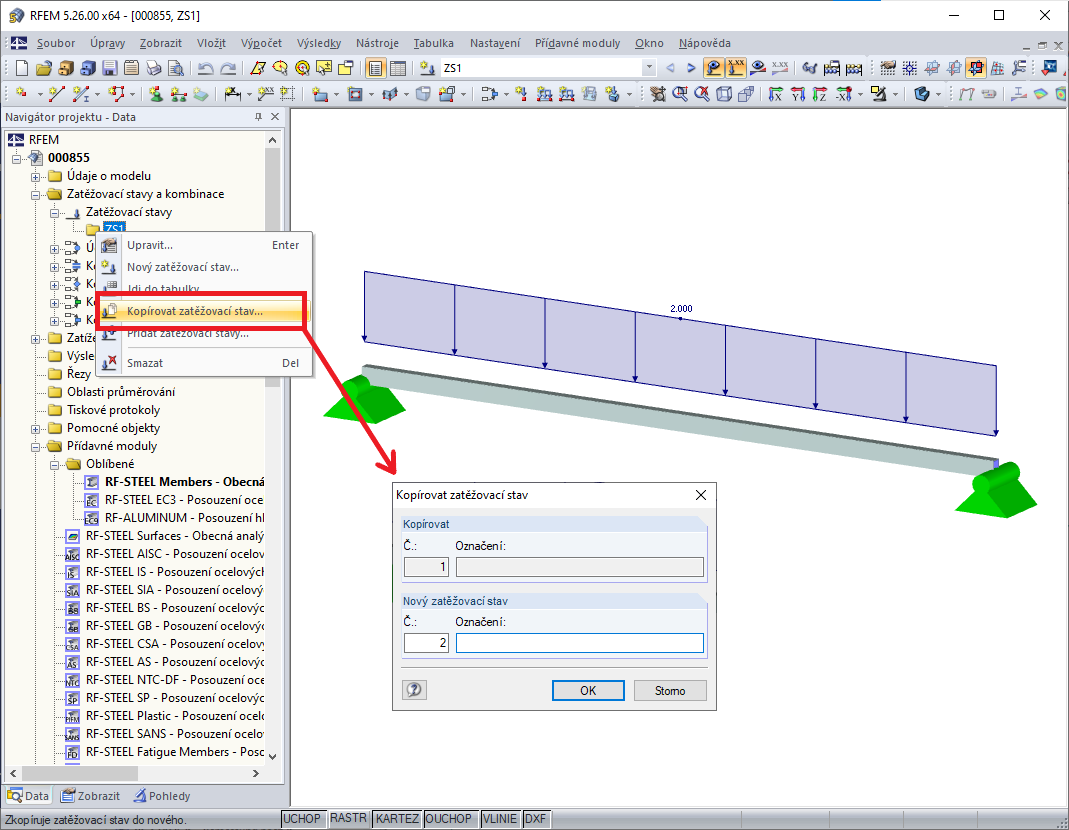This screenshot has width=1069, height=830.
Task: Collapse the Zatěžovací stavy node
Action: pos(55,213)
